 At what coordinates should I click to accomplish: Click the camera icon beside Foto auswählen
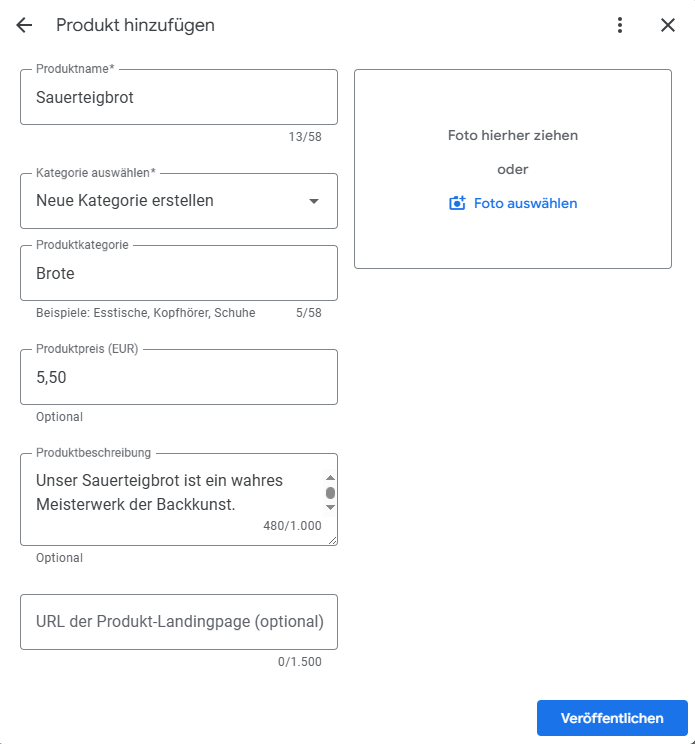457,203
